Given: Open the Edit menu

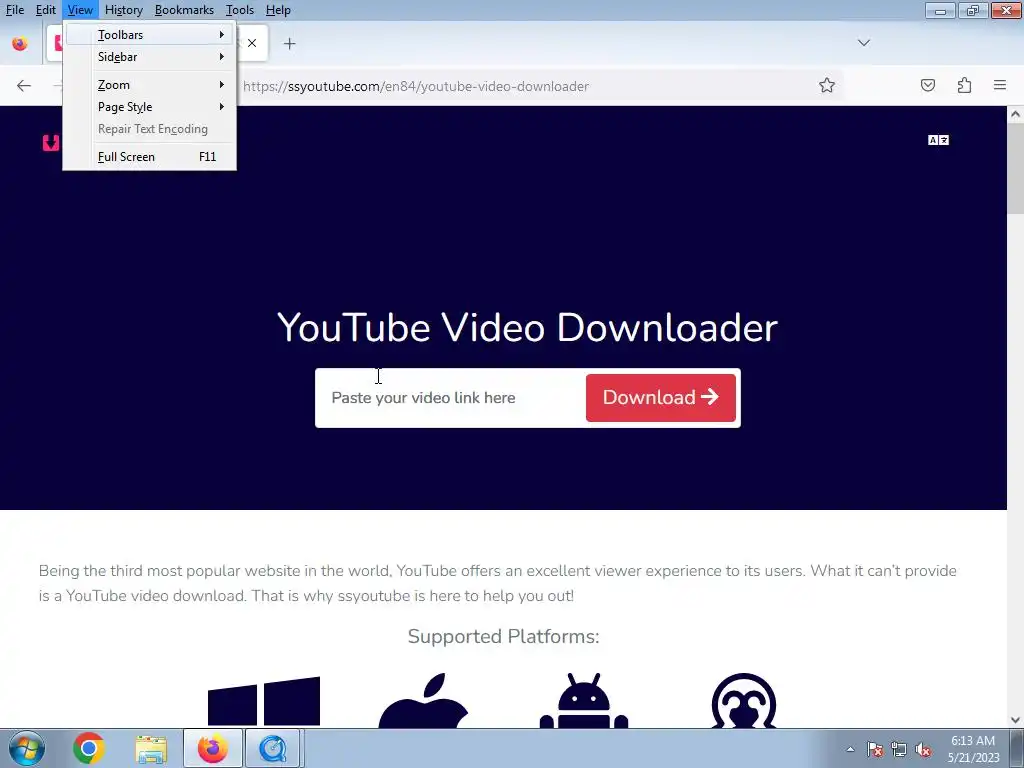Looking at the screenshot, I should (x=45, y=10).
